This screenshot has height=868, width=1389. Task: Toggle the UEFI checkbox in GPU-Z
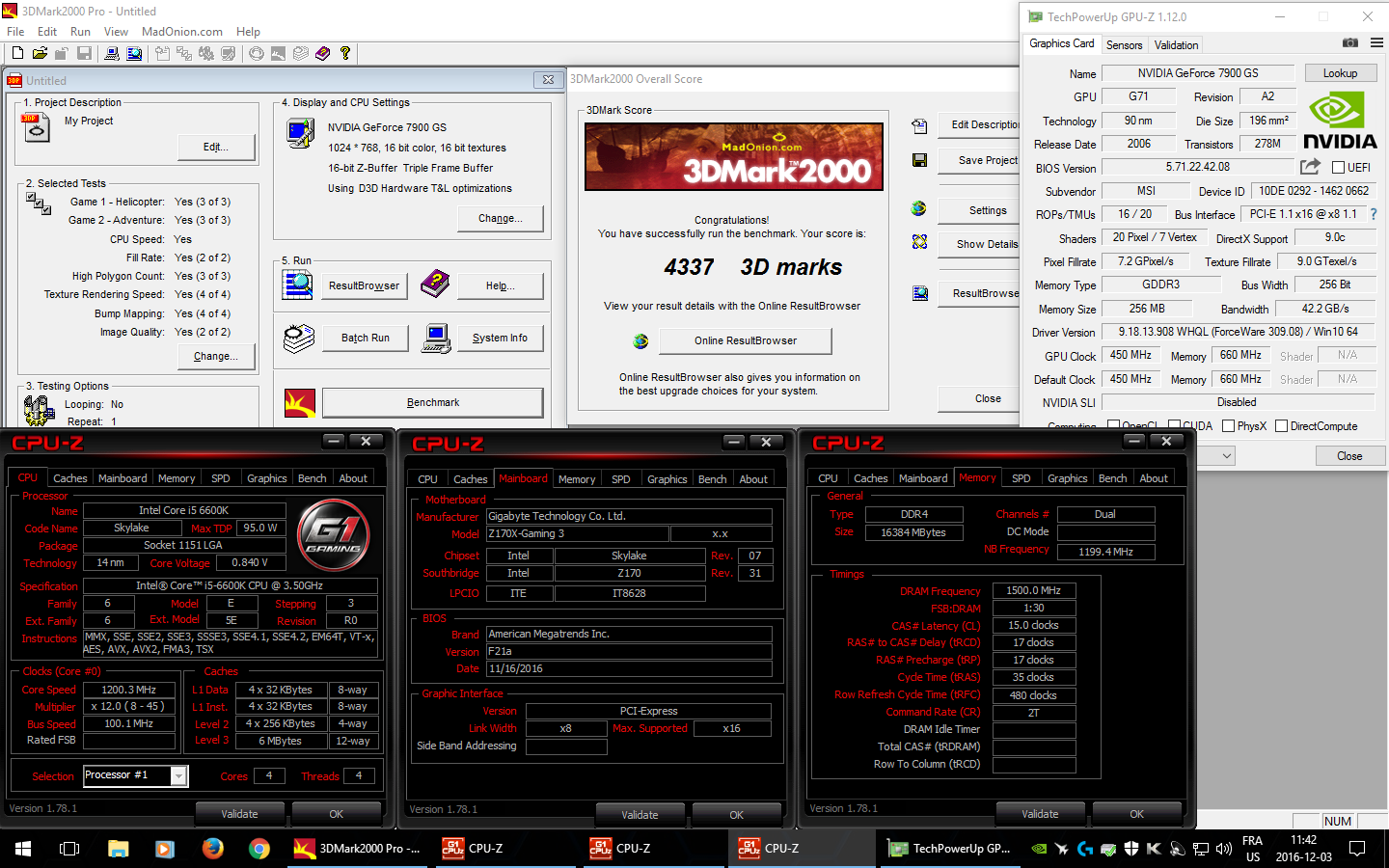pos(1338,168)
